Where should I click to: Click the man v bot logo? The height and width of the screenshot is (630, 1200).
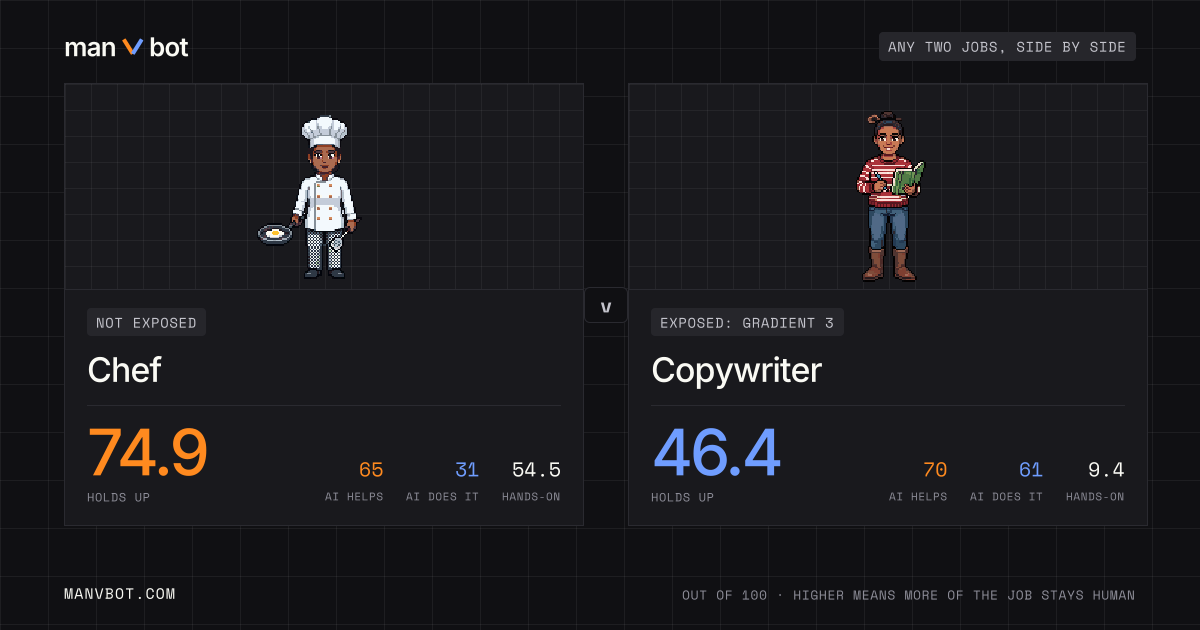click(x=126, y=47)
